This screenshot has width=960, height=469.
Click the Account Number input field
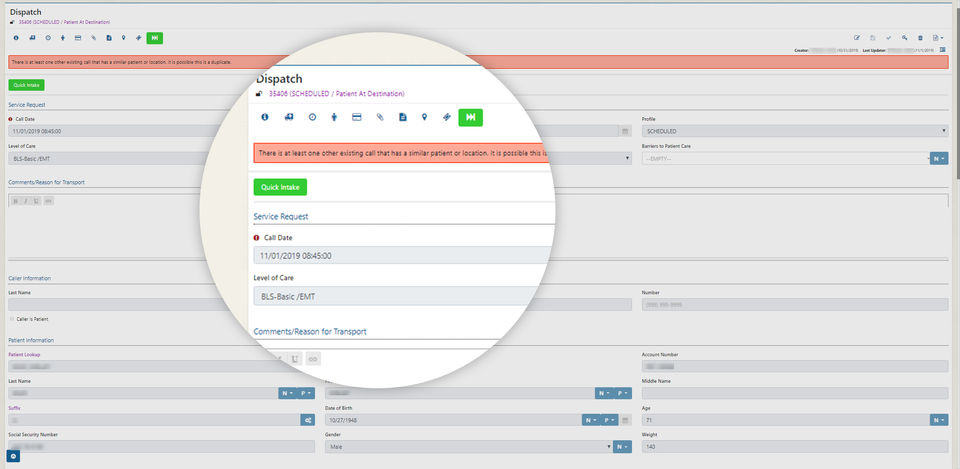(x=795, y=366)
